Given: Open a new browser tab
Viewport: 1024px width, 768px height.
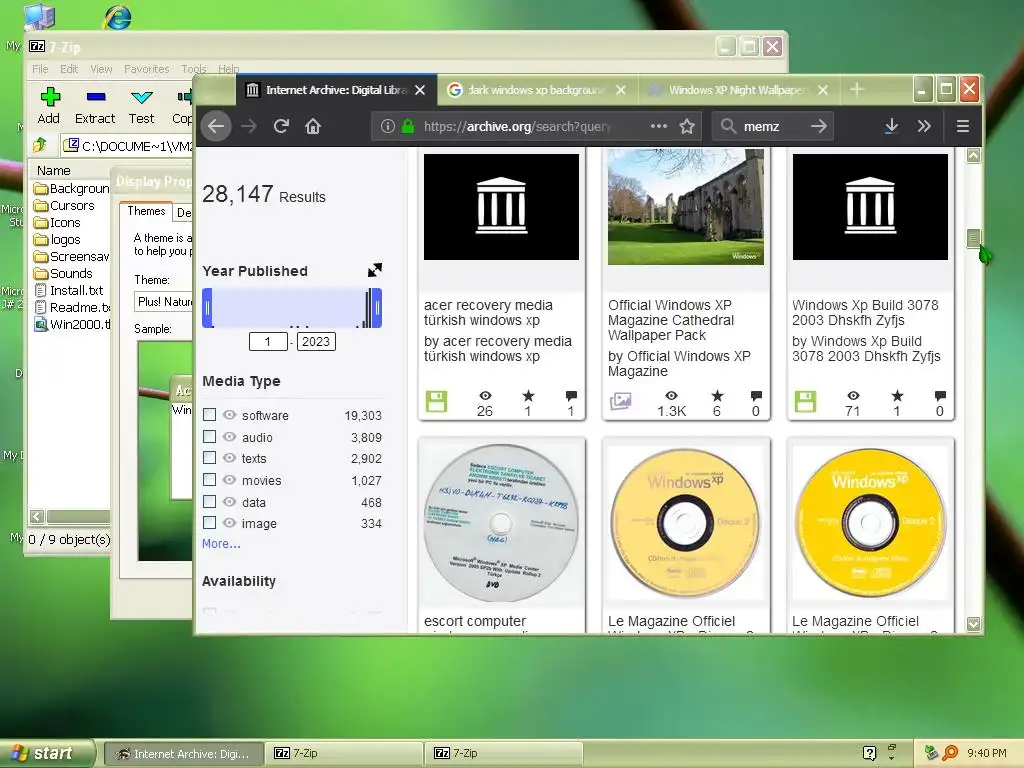Looking at the screenshot, I should (x=857, y=89).
